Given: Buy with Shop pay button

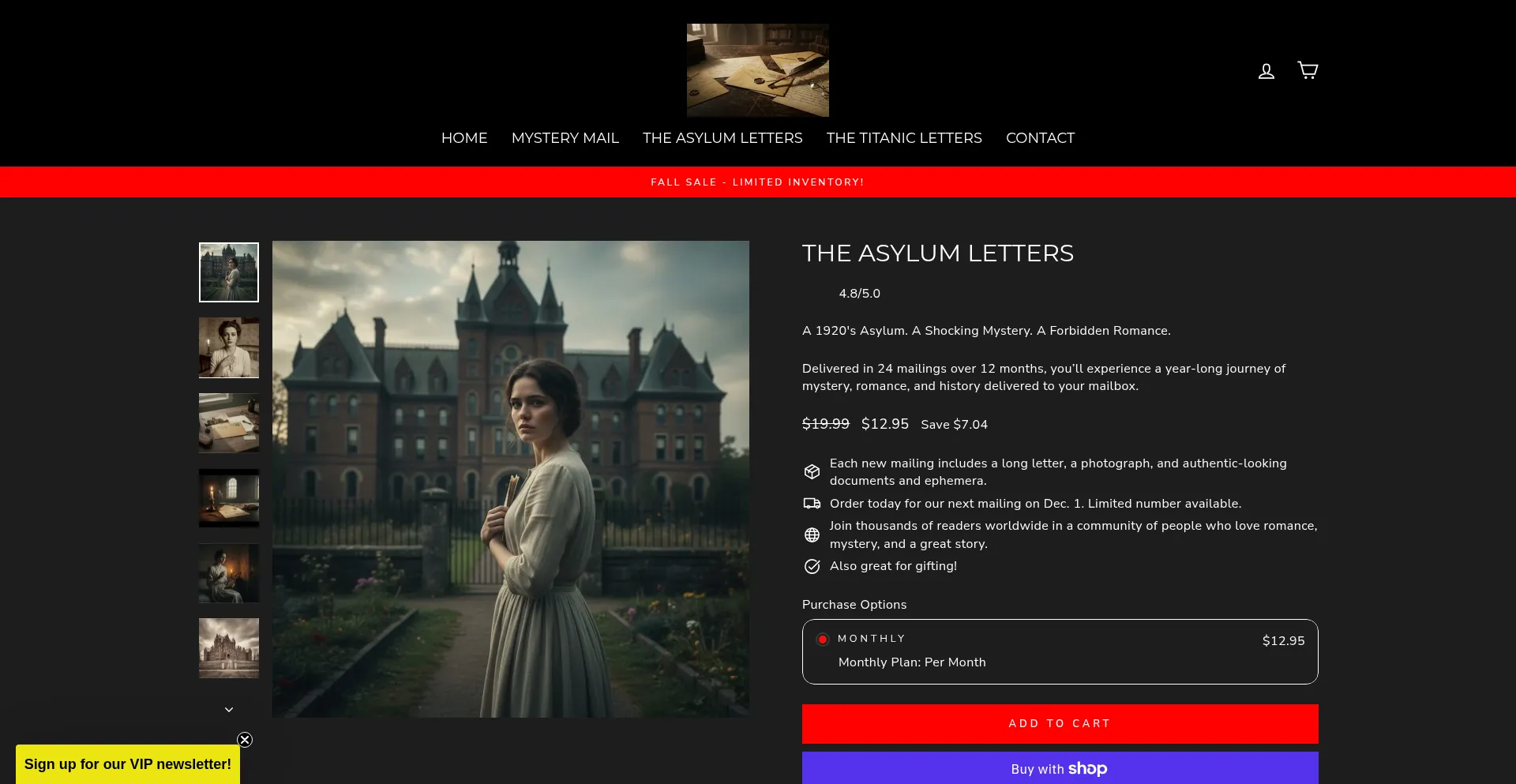Looking at the screenshot, I should click(1060, 768).
